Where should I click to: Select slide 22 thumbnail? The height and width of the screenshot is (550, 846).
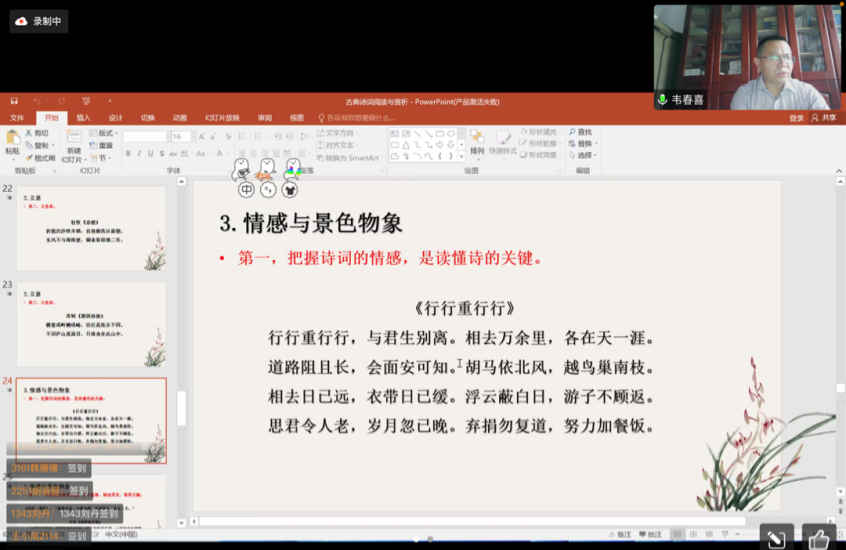91,228
